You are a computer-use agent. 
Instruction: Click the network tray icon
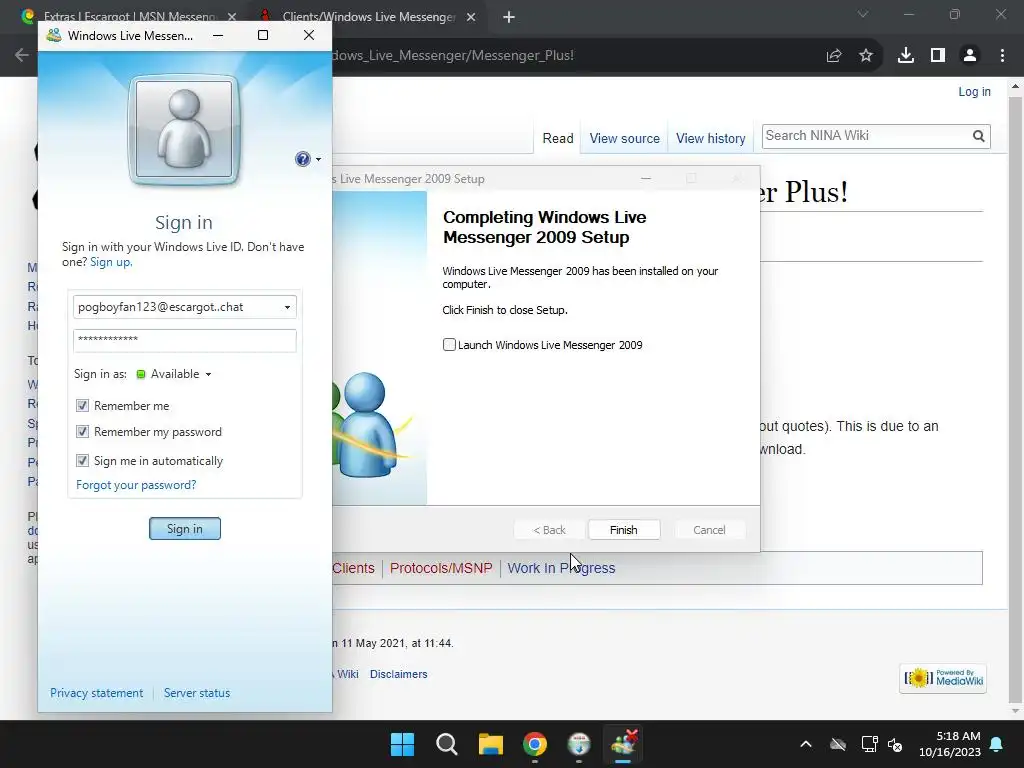[x=869, y=744]
